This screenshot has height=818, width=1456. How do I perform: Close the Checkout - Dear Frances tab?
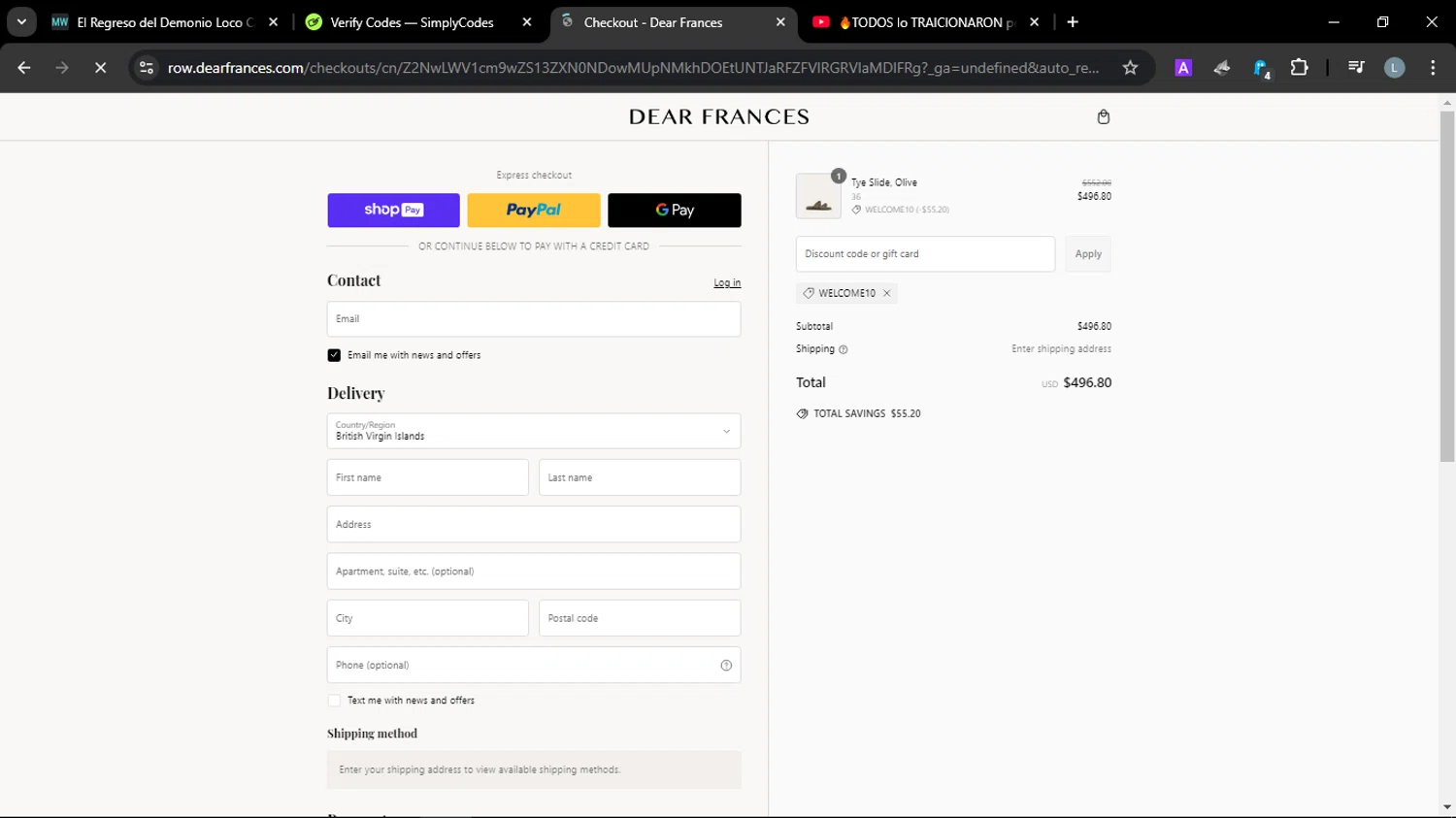pyautogui.click(x=780, y=21)
